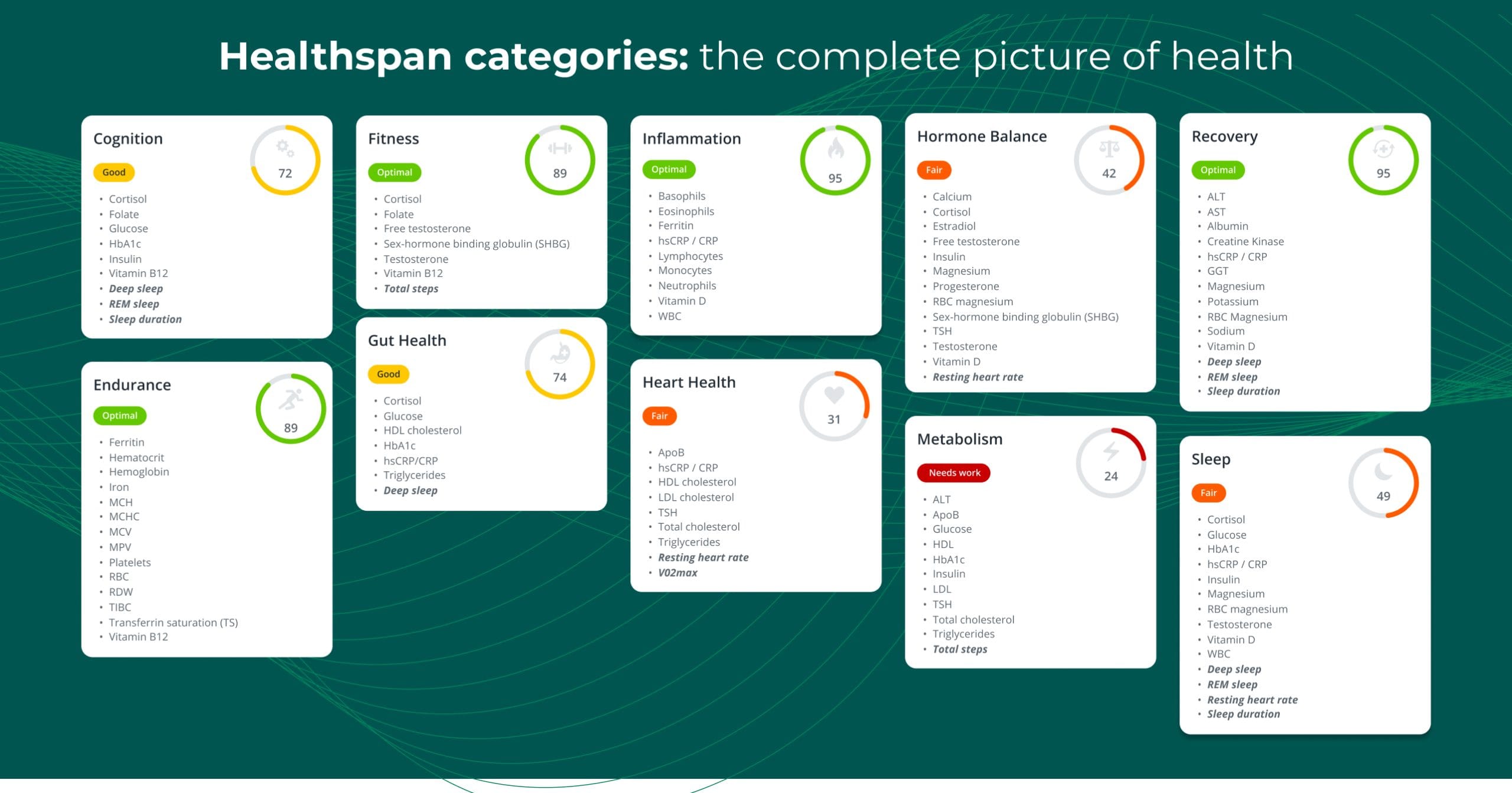1512x793 pixels.
Task: Select Resting heart rate under Hormone Balance
Action: [x=977, y=377]
